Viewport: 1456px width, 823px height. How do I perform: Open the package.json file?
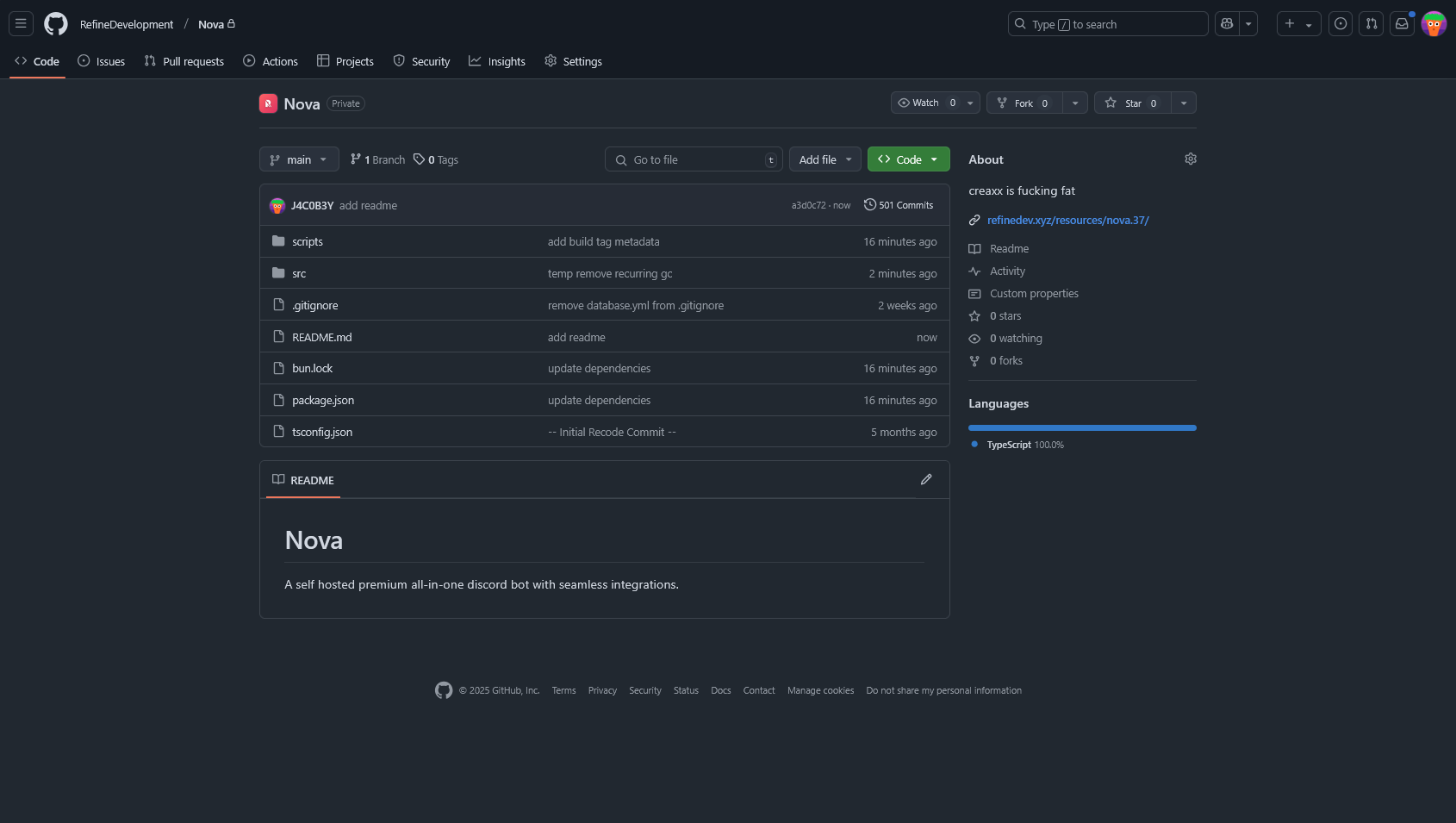tap(323, 400)
